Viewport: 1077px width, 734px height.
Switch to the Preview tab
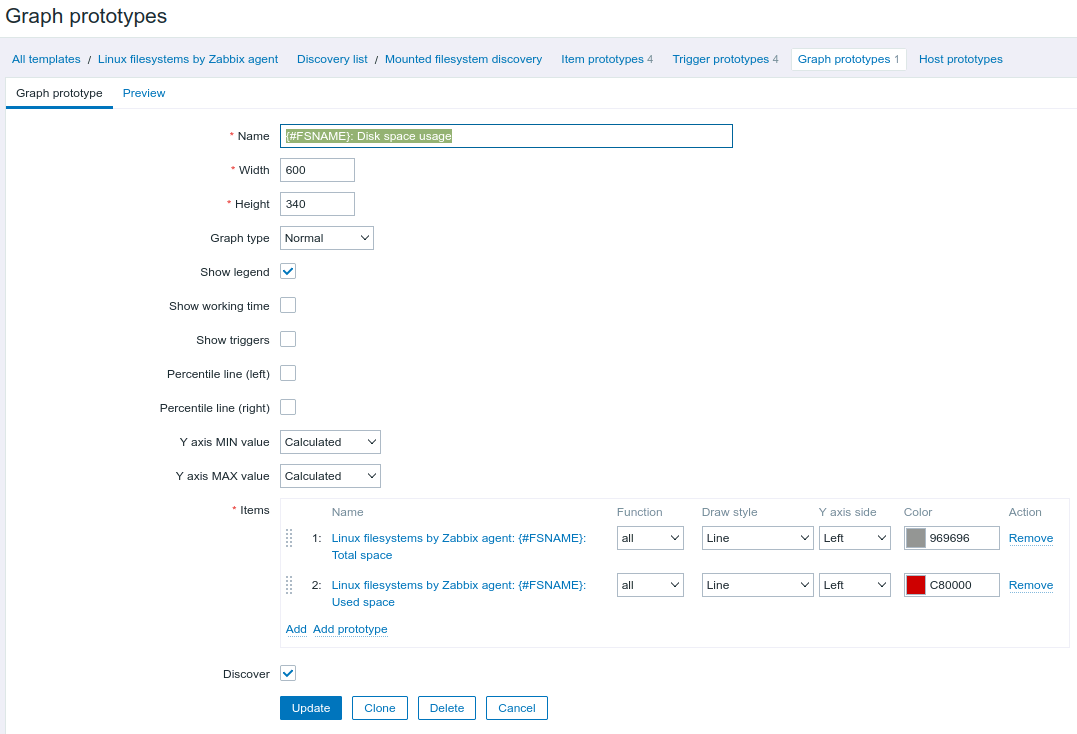coord(144,93)
